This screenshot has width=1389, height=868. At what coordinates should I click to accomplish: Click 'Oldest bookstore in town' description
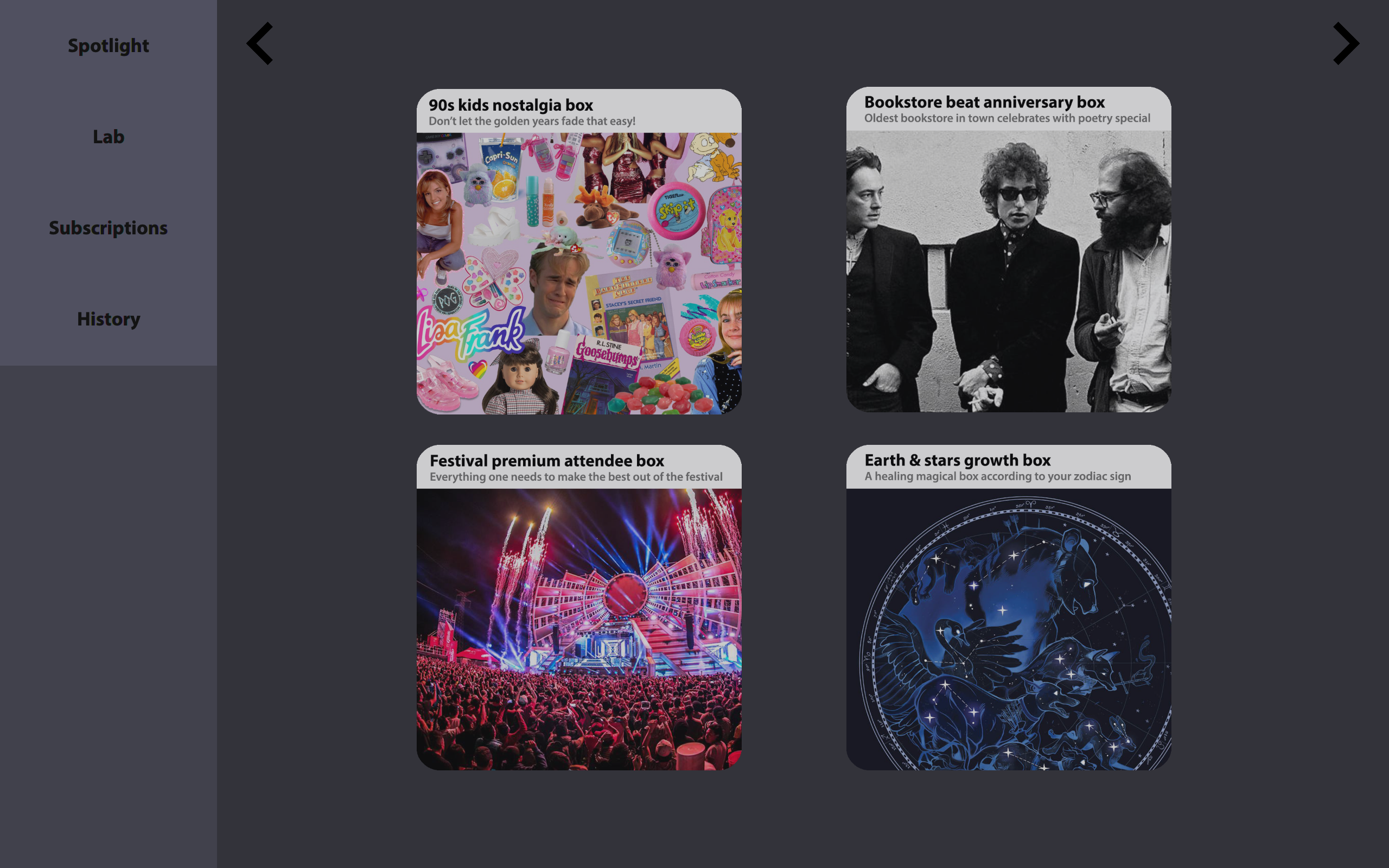tap(1008, 118)
